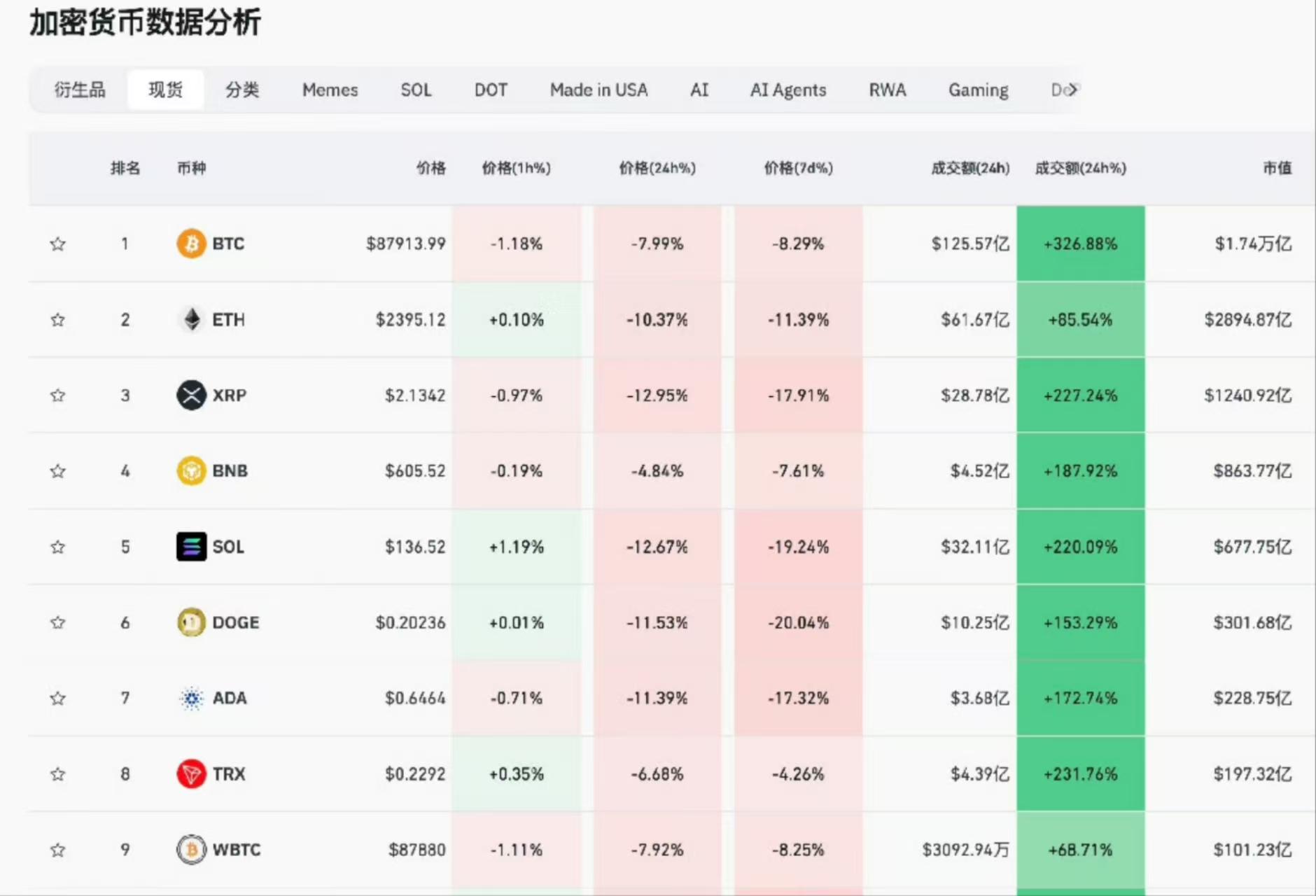
Task: Click ETH market cap value $2894.87亿
Action: 1247,320
